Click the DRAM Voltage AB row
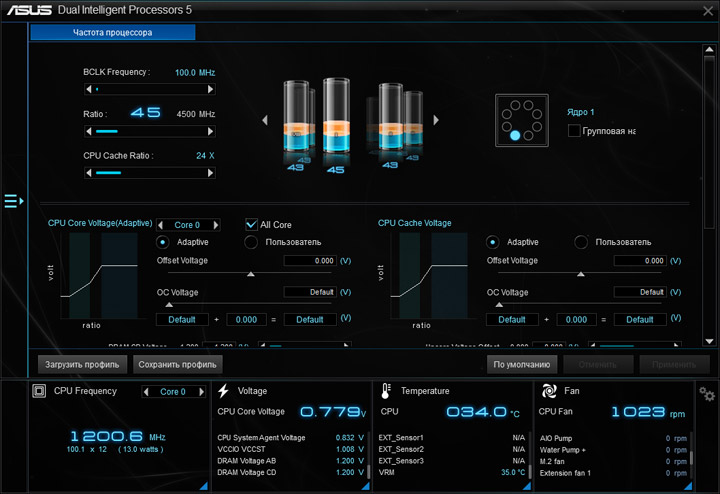 (291, 460)
